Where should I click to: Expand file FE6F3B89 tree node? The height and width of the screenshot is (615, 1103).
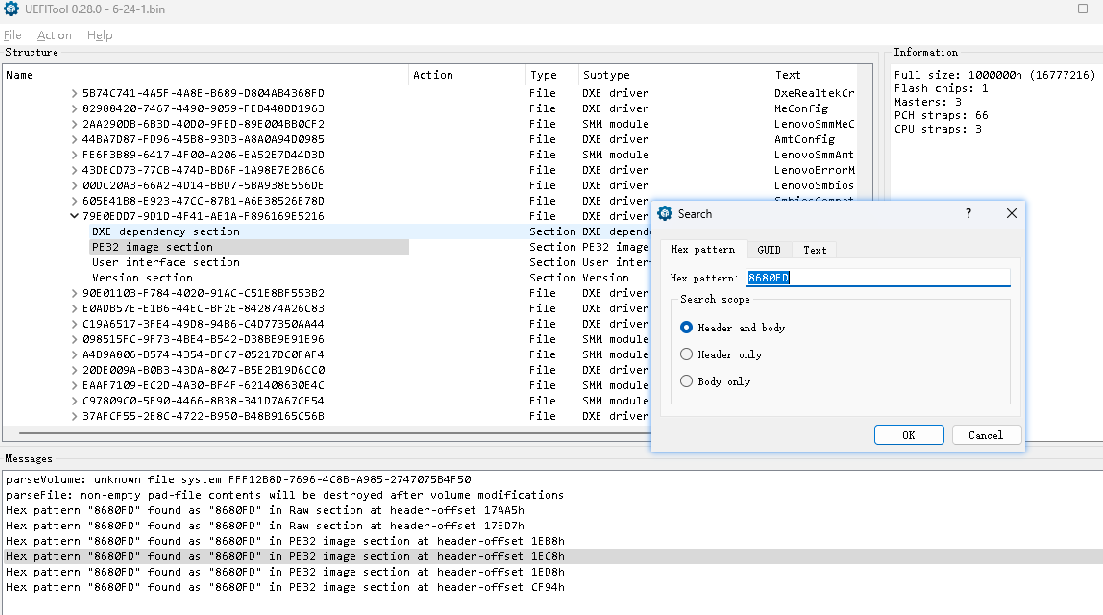[x=75, y=155]
